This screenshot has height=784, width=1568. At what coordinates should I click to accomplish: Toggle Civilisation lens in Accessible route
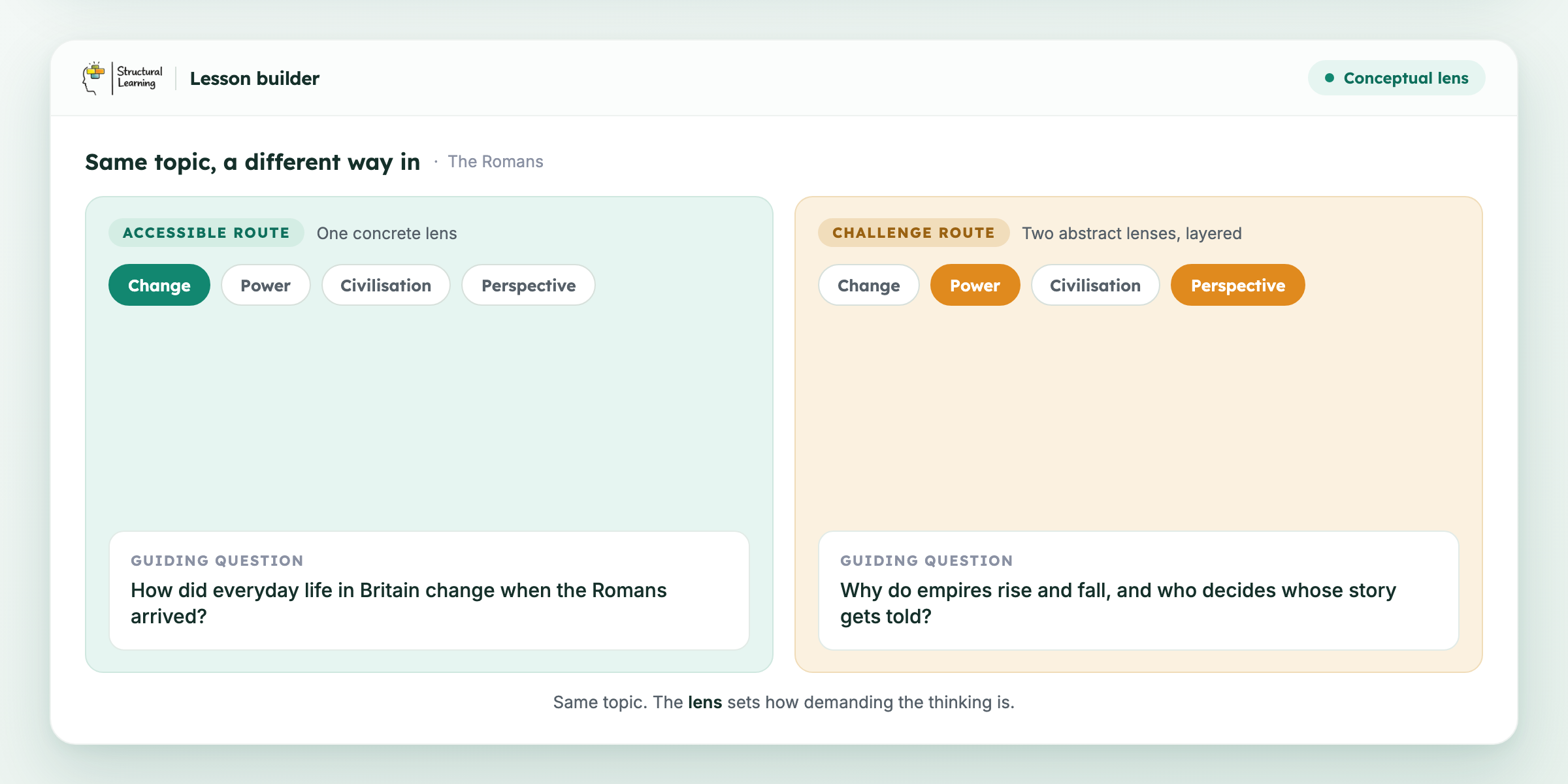[386, 286]
